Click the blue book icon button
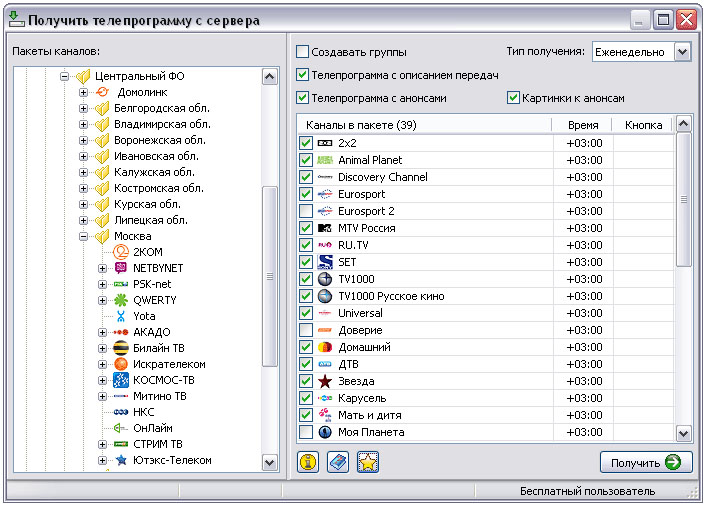The width and height of the screenshot is (705, 505). 338,462
